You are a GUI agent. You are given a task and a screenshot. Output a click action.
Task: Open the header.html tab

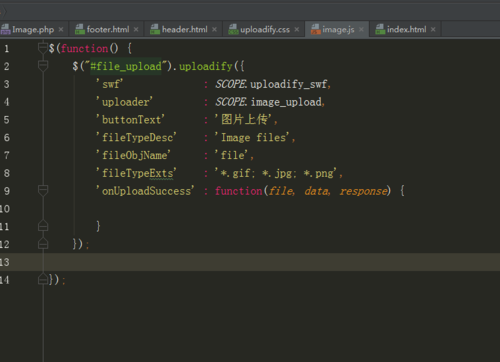coord(184,29)
